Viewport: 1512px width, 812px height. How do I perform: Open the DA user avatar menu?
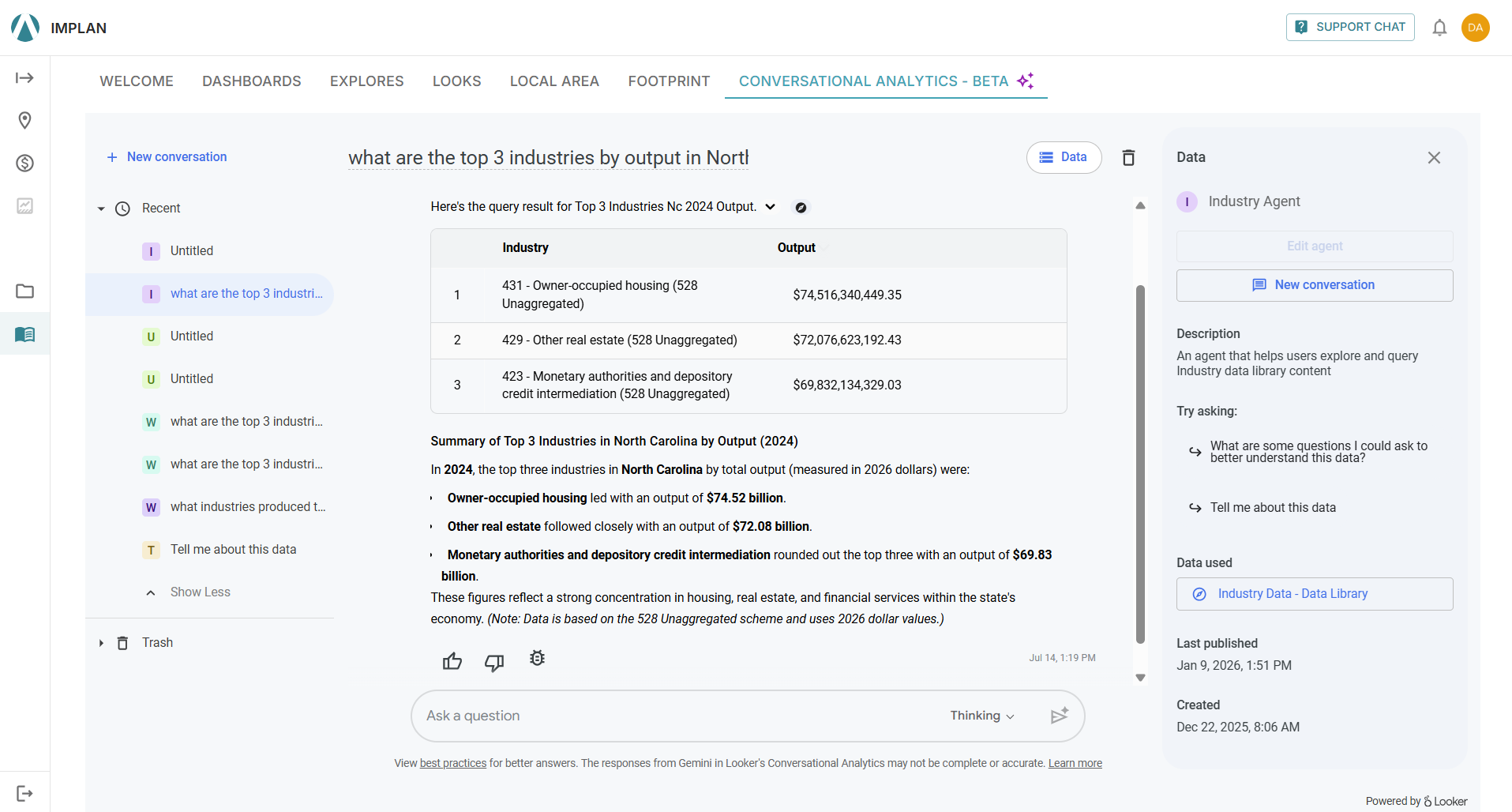pos(1475,28)
